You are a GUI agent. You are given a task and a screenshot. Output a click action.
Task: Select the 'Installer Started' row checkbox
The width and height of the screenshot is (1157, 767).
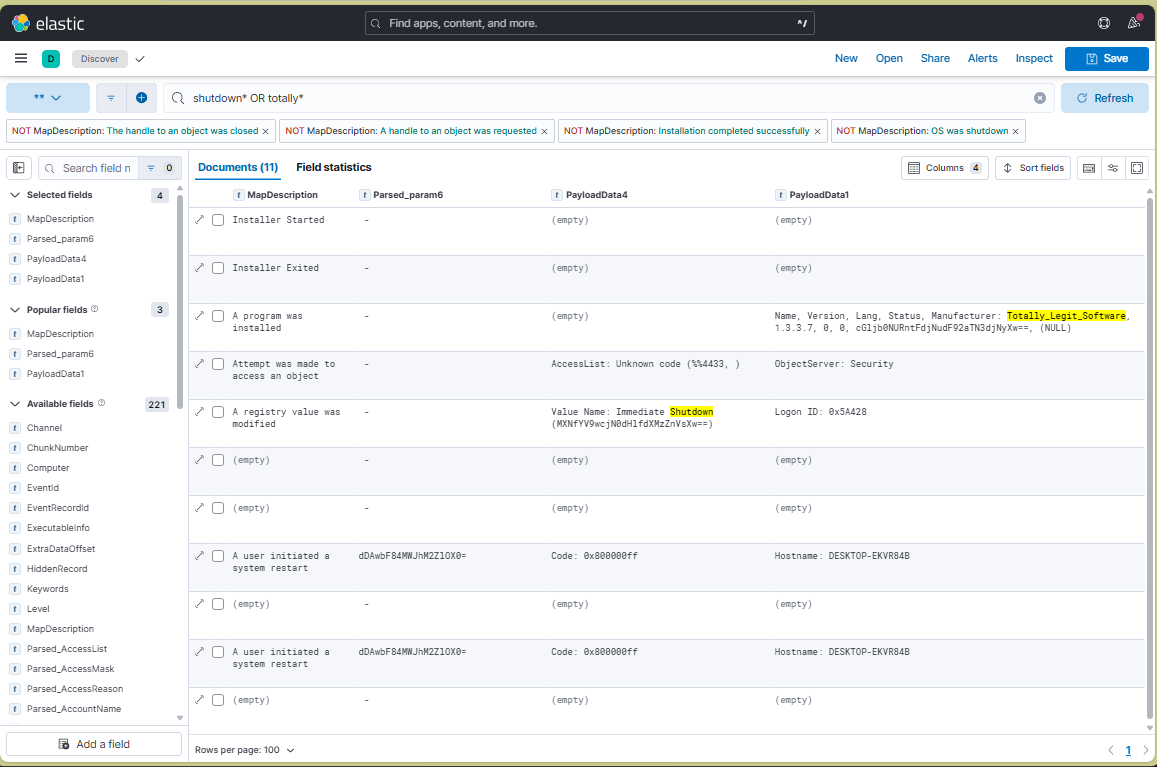(x=218, y=220)
